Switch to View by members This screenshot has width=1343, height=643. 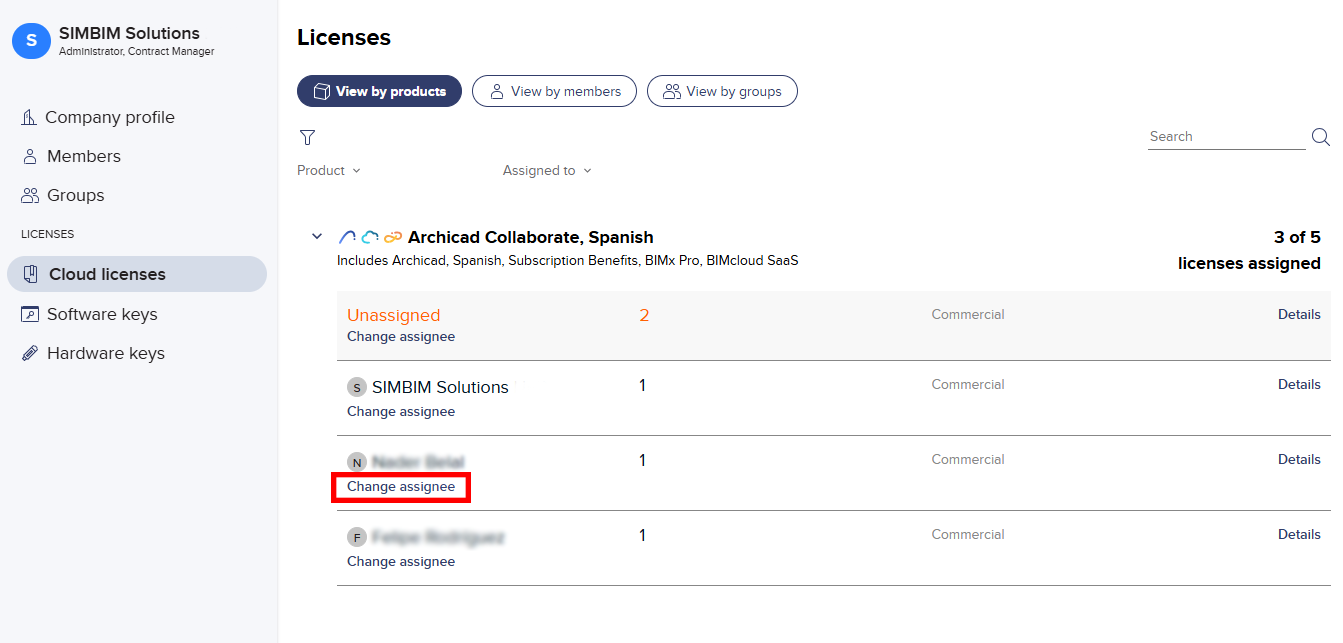(x=554, y=91)
